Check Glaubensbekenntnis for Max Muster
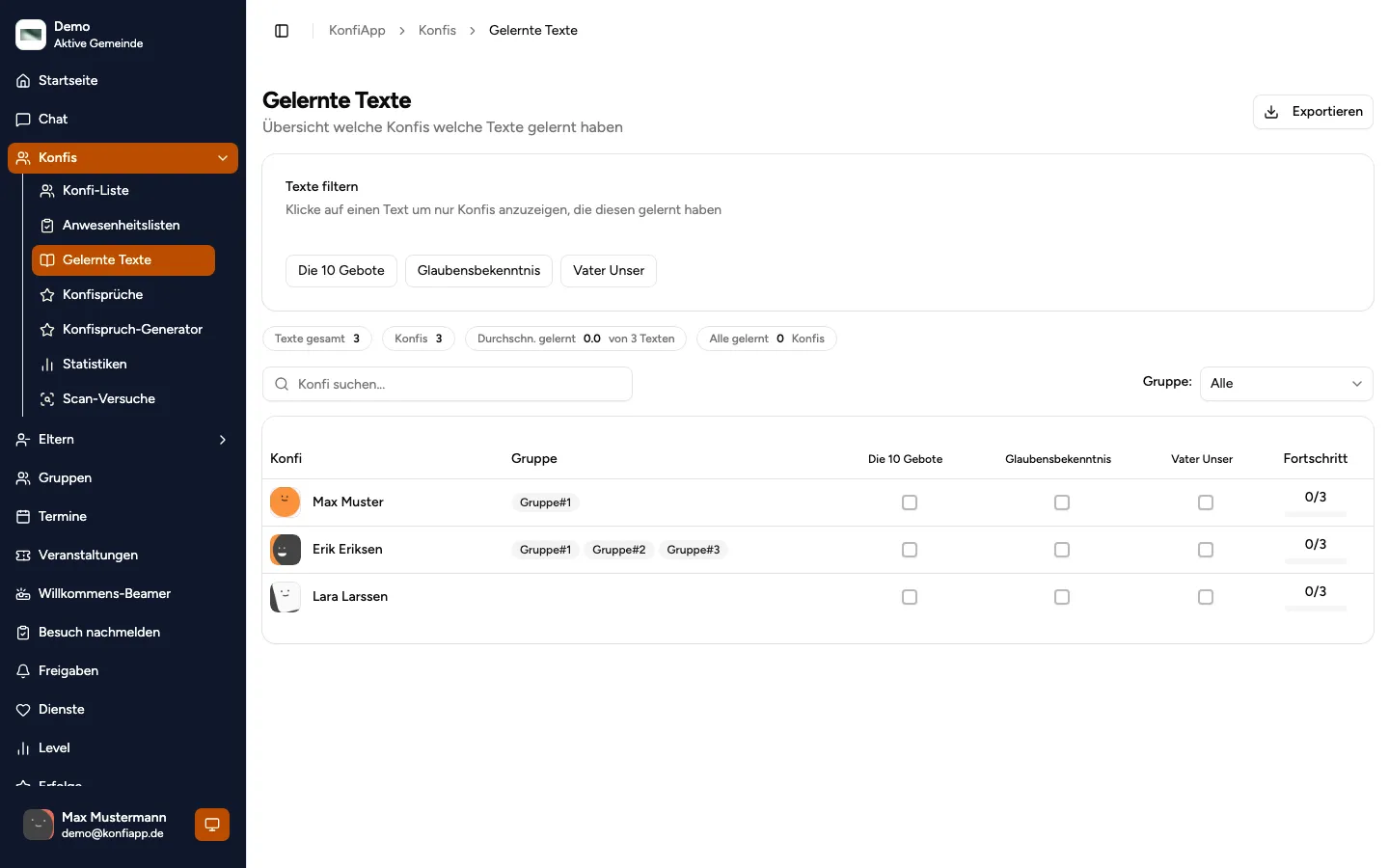The height and width of the screenshot is (868, 1389). [1062, 502]
